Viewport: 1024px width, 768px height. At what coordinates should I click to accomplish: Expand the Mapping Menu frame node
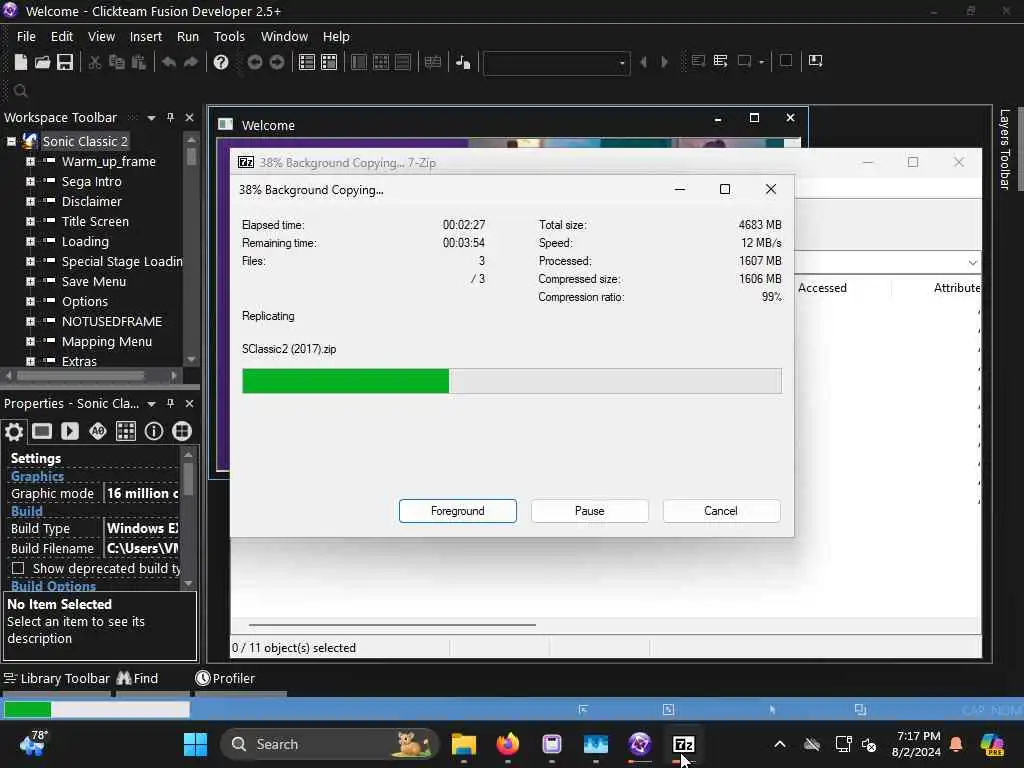click(30, 342)
